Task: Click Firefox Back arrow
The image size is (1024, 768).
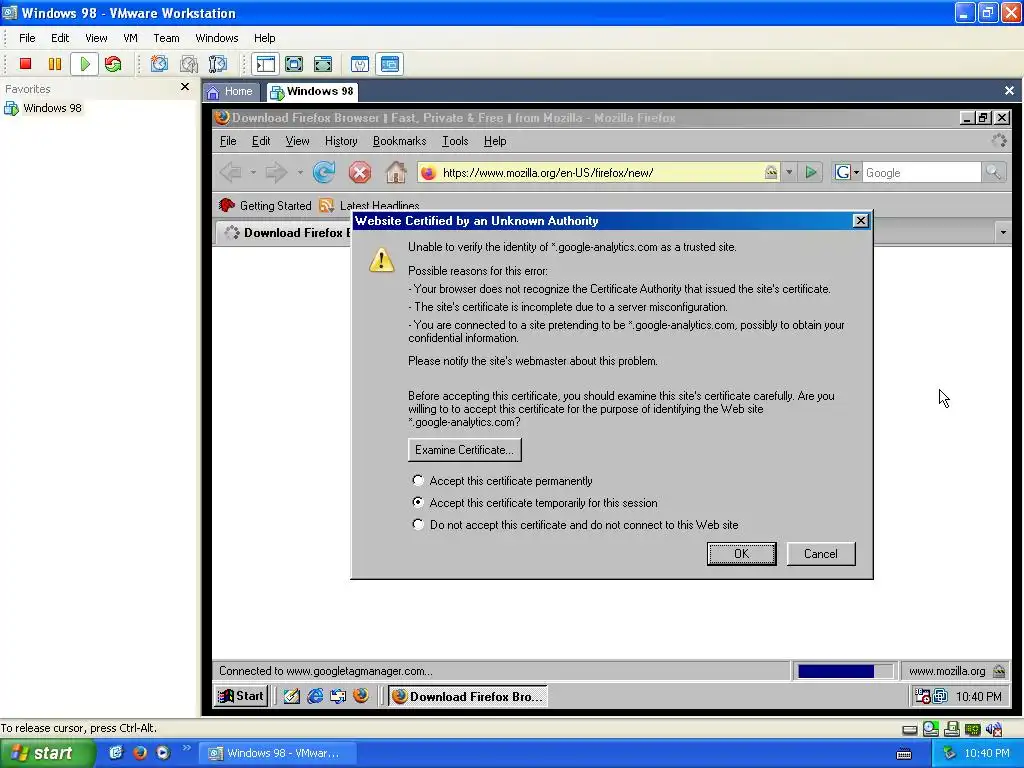Action: (x=231, y=172)
